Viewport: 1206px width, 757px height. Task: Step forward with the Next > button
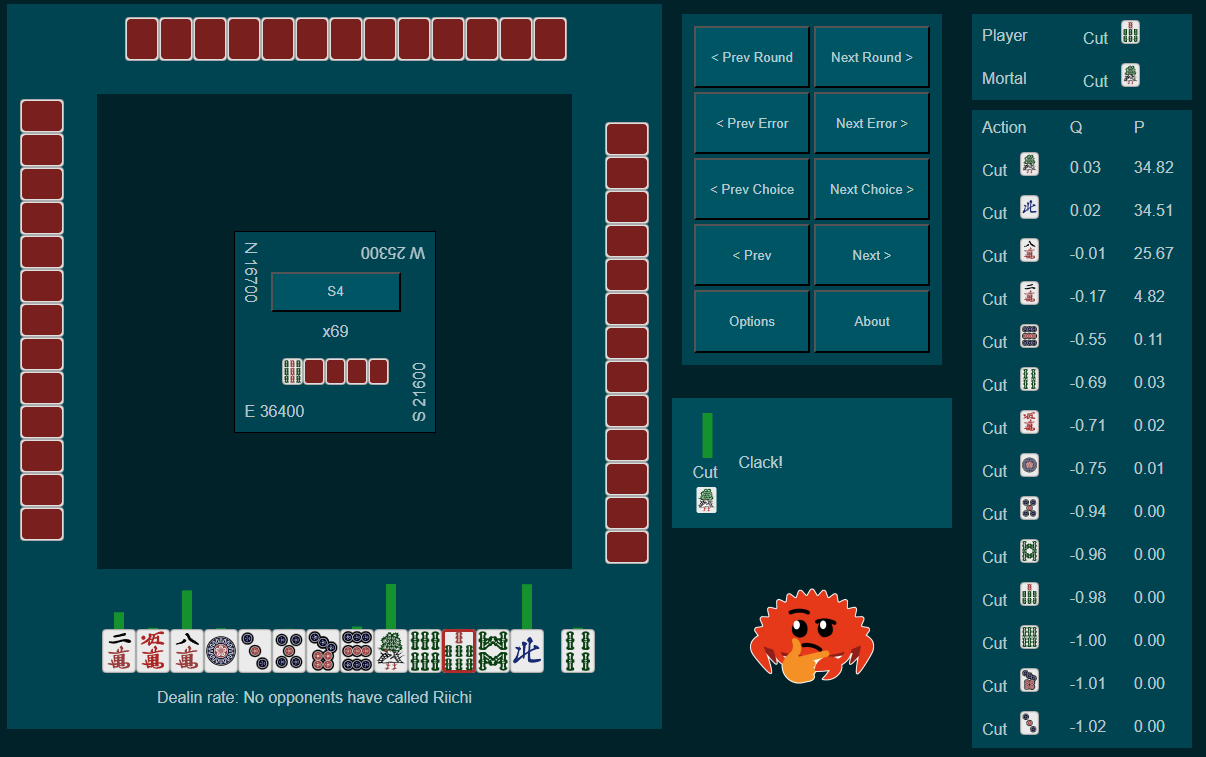pos(872,255)
